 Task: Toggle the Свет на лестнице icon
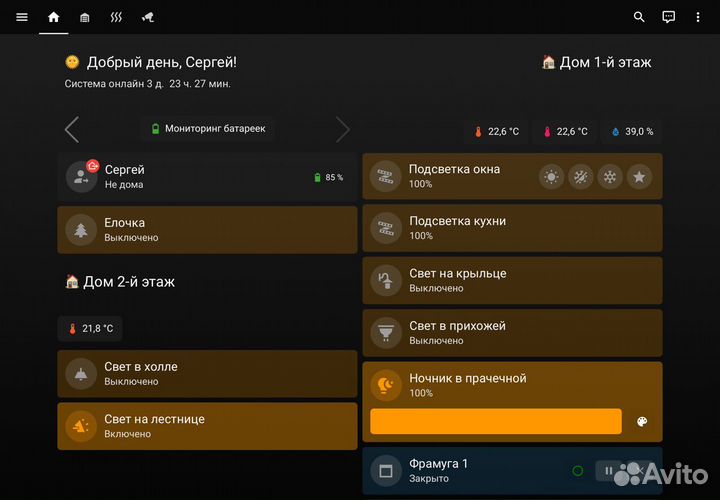81,426
